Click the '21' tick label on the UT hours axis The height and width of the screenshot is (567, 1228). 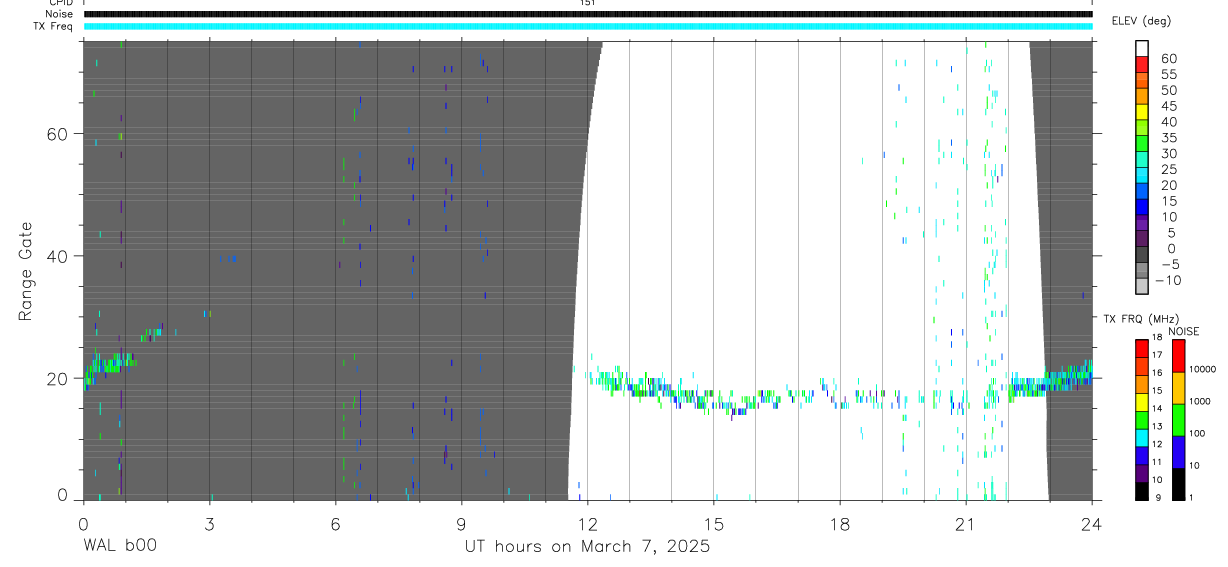(965, 523)
